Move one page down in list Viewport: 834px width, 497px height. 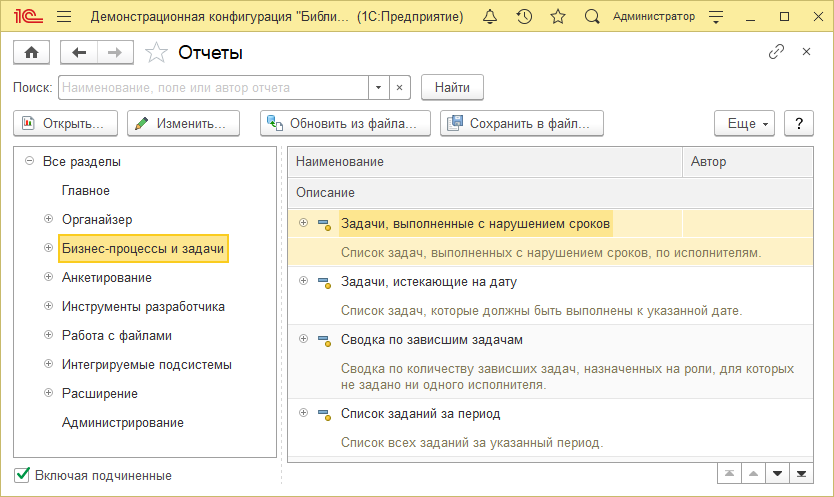coord(777,473)
